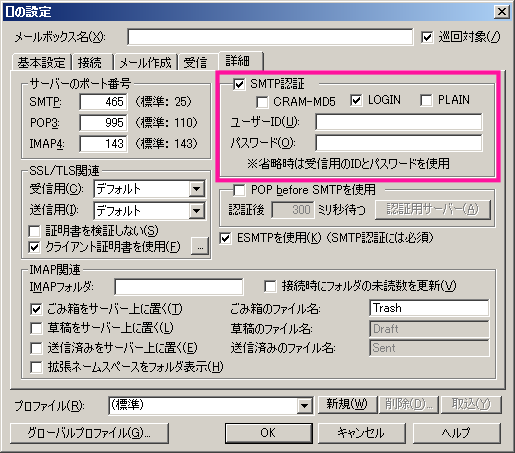
Task: Toggle the SMTP認証 checkbox
Action: click(239, 84)
